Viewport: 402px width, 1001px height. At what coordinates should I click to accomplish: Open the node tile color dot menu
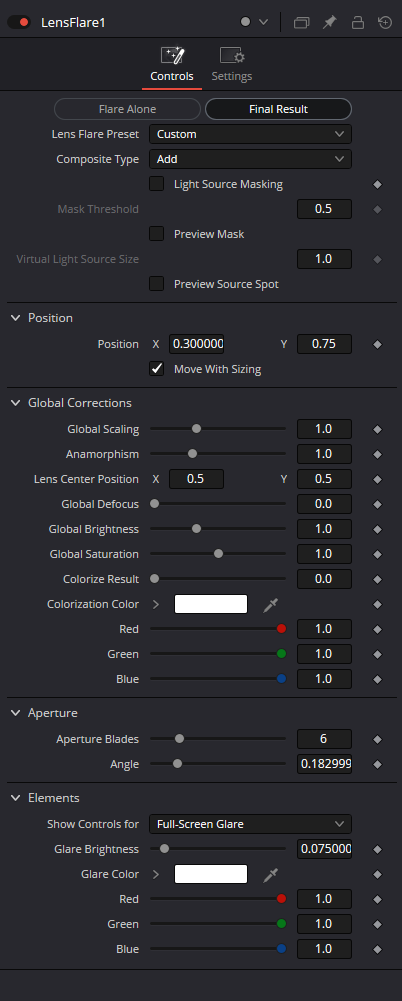(x=254, y=22)
